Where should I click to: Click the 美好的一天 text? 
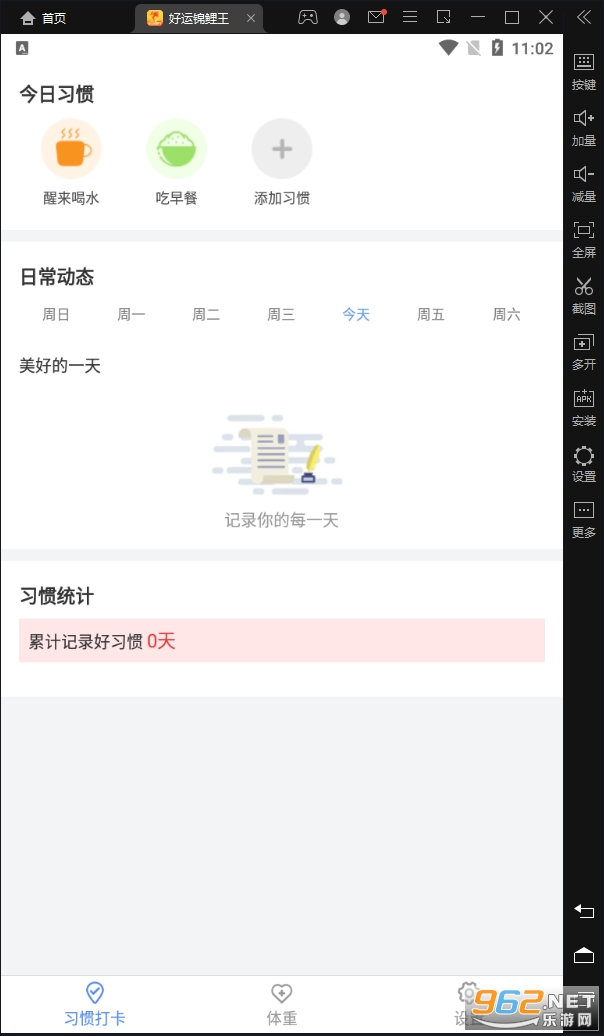coord(59,365)
